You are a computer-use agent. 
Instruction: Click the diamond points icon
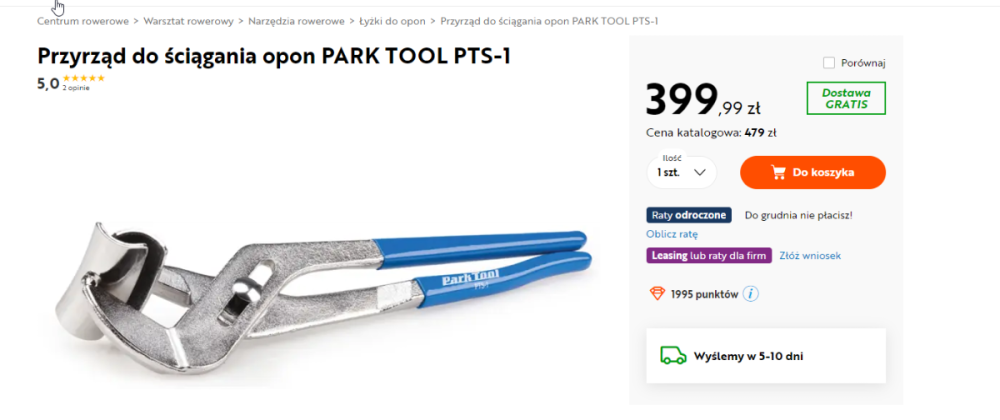(x=657, y=294)
